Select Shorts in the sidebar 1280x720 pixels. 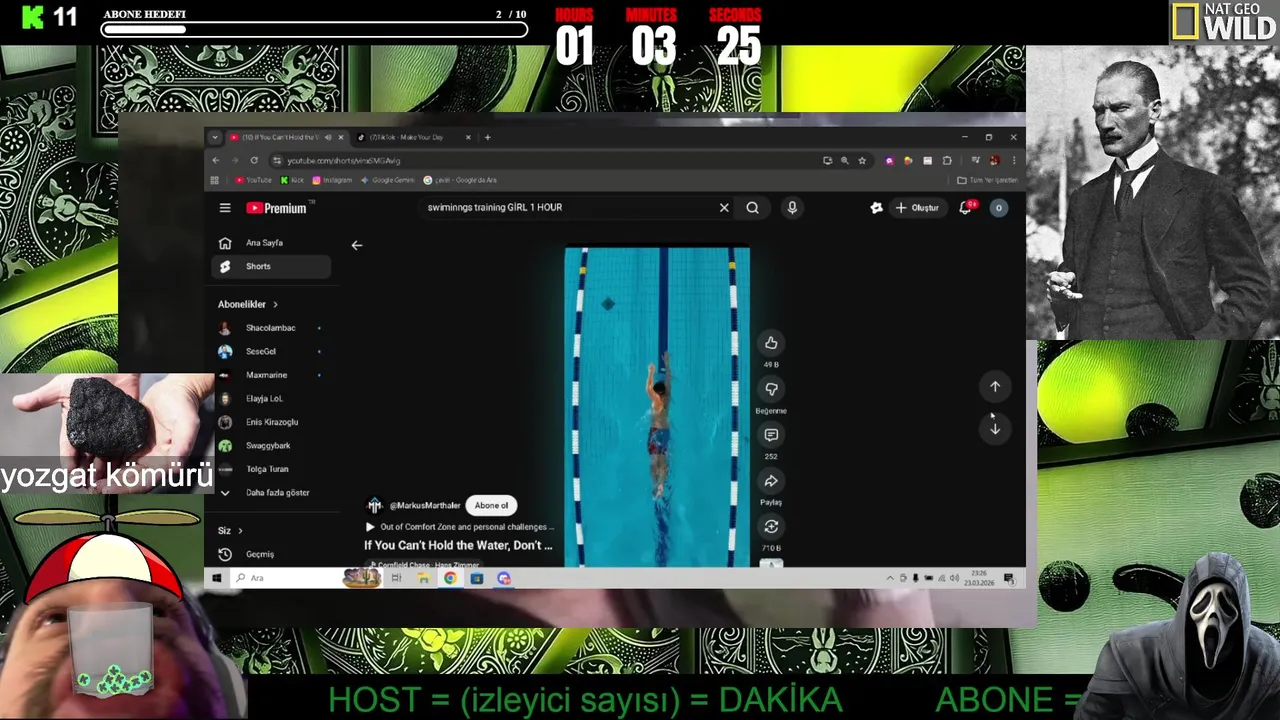point(271,267)
